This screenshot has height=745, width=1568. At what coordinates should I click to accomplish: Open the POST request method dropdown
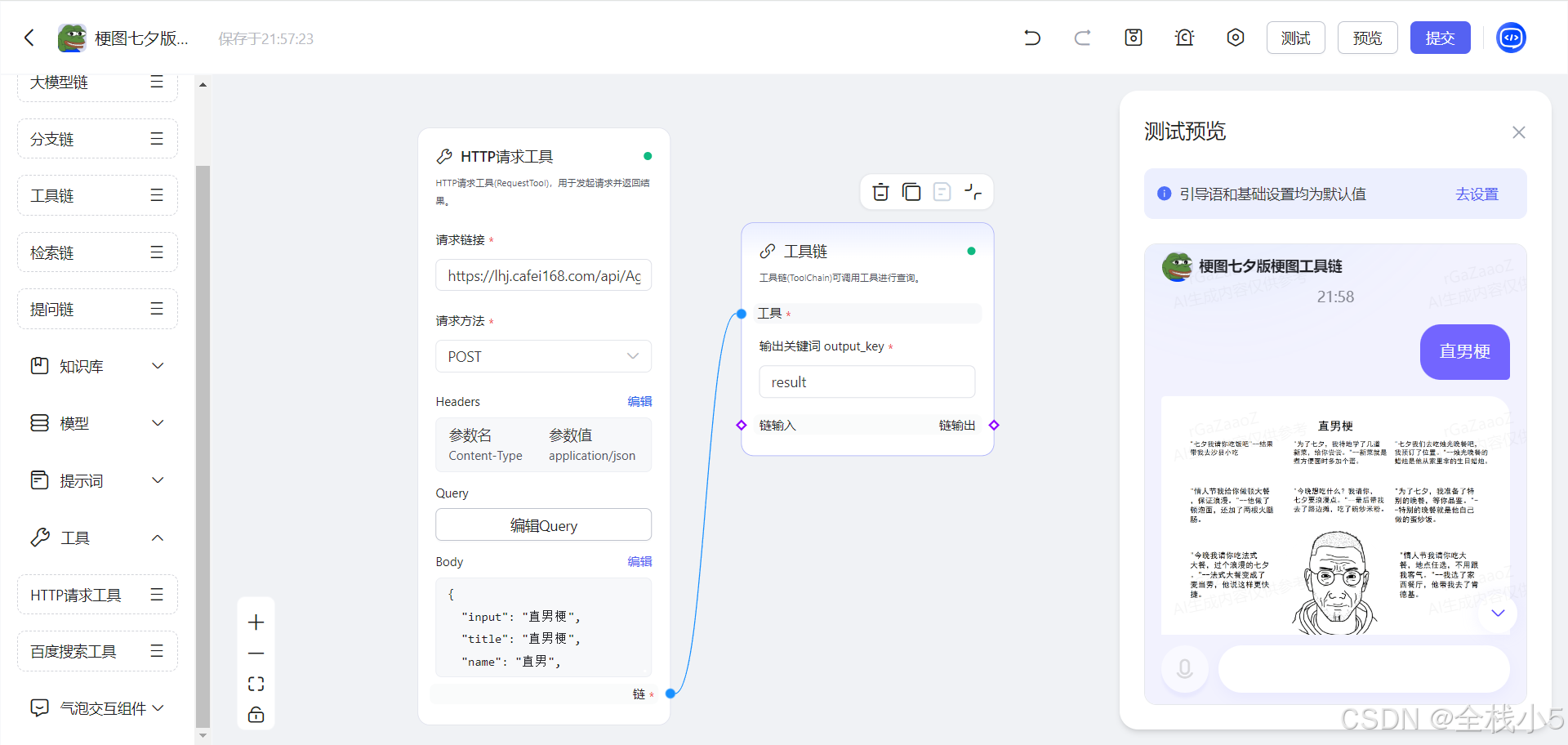pos(543,356)
